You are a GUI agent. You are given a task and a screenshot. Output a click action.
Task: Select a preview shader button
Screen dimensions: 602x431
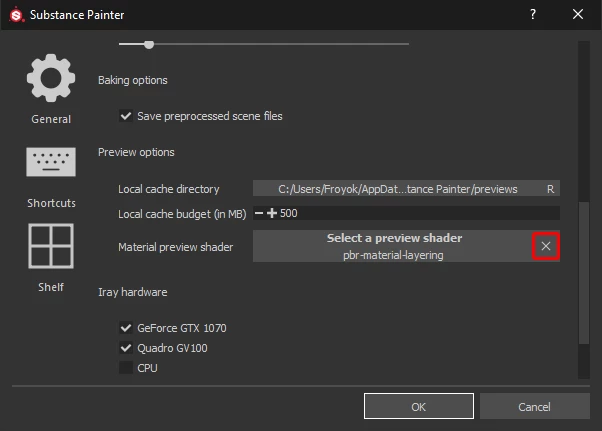[393, 246]
